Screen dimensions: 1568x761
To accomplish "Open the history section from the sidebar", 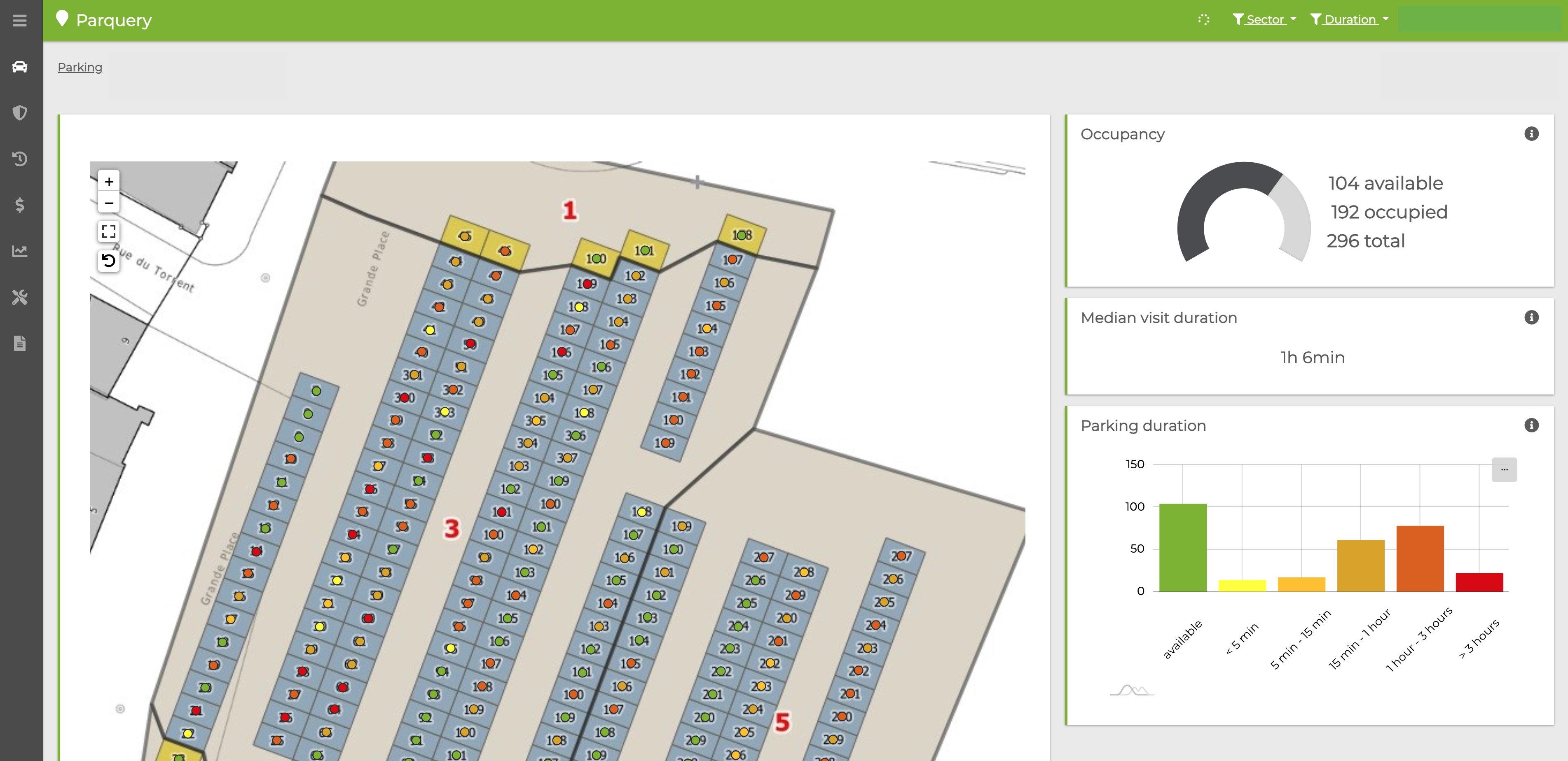I will [x=20, y=159].
